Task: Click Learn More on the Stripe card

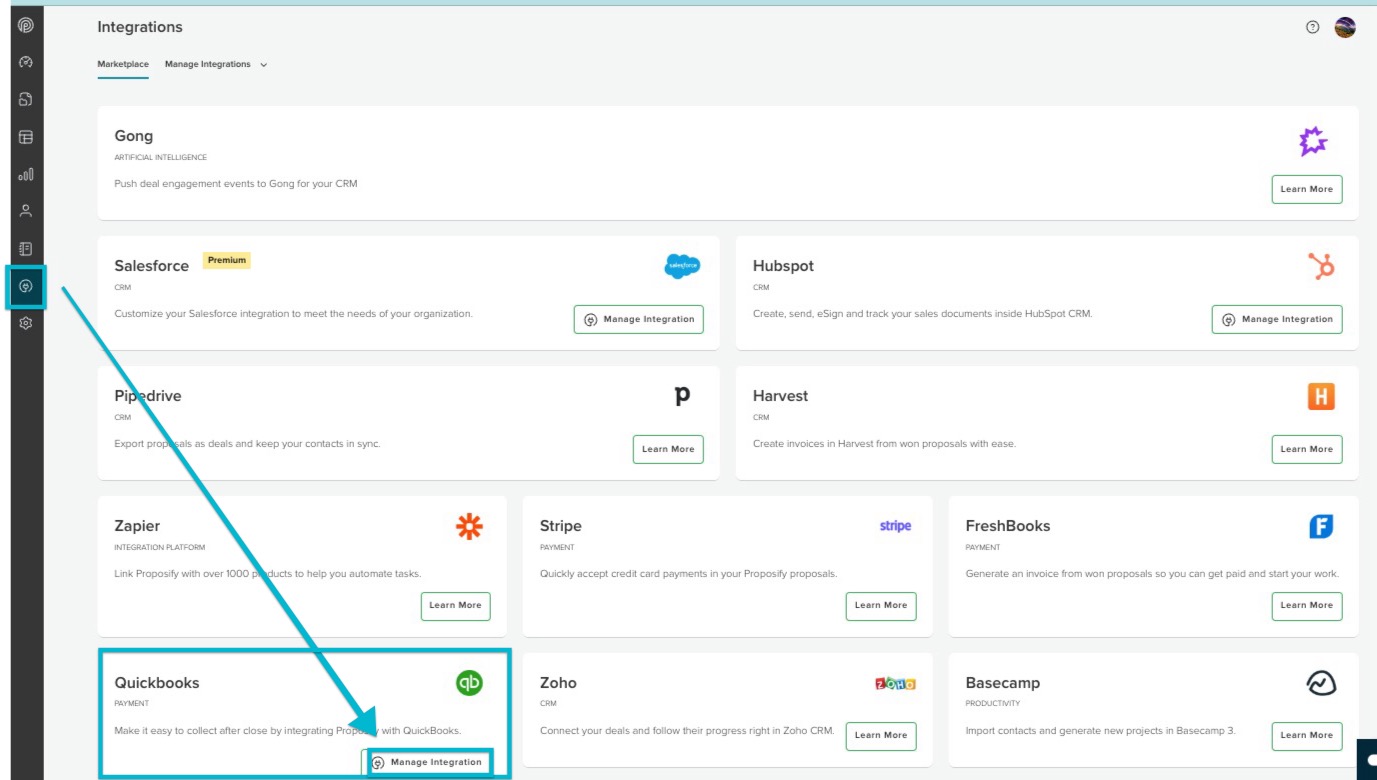Action: point(881,605)
